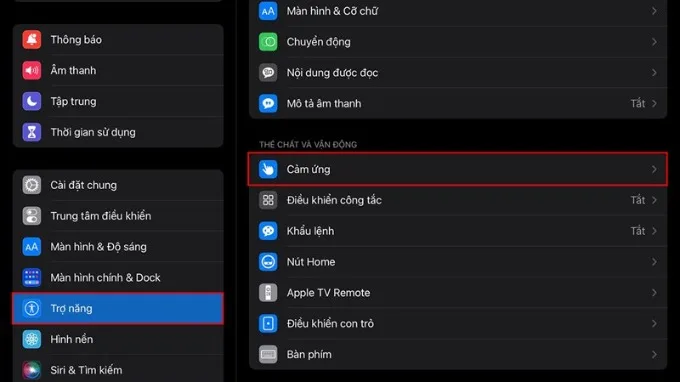Tap the Chuyển động label
Viewport: 680px width, 382px height.
pyautogui.click(x=318, y=42)
